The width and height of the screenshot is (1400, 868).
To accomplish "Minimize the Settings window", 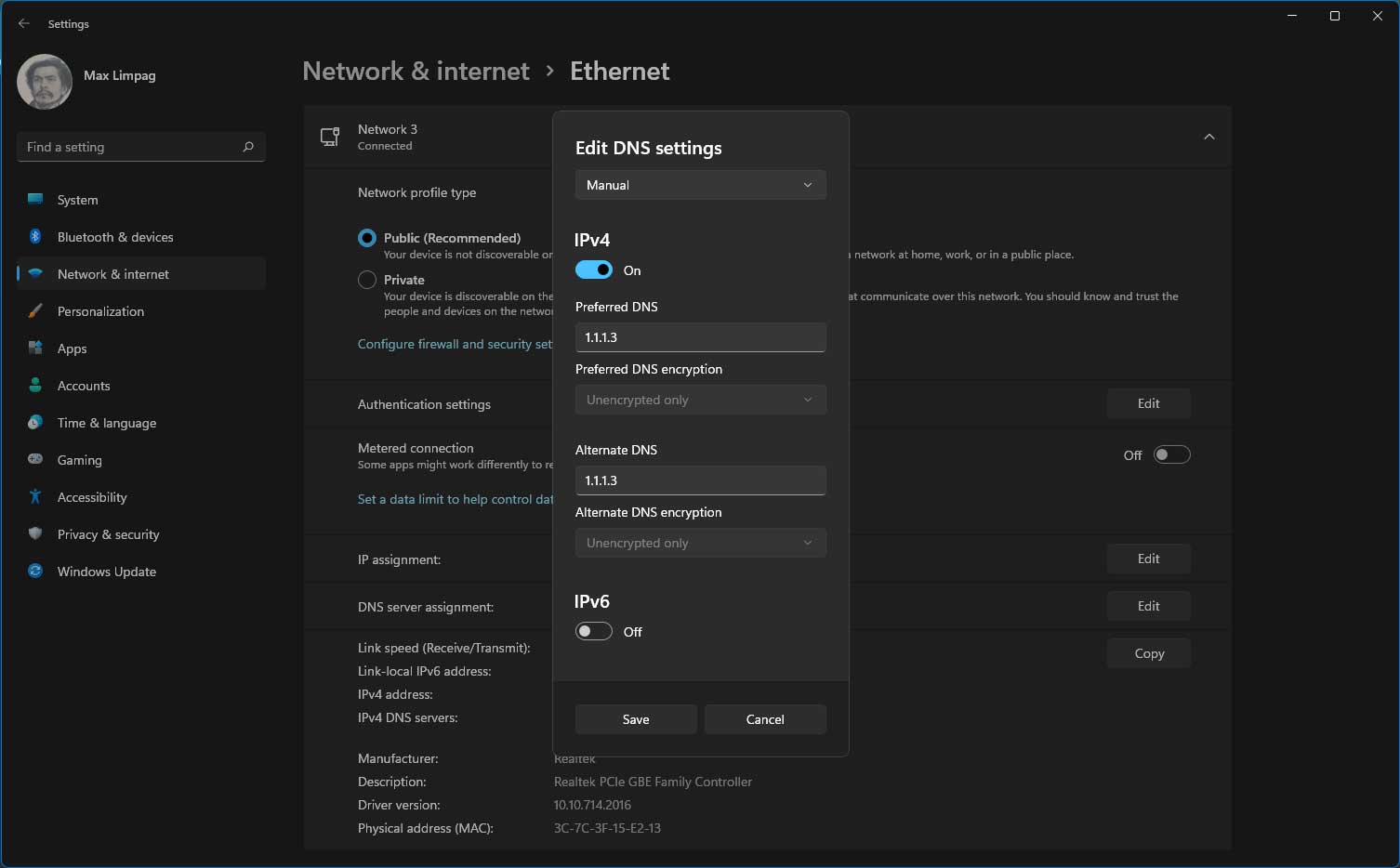I will 1292,16.
